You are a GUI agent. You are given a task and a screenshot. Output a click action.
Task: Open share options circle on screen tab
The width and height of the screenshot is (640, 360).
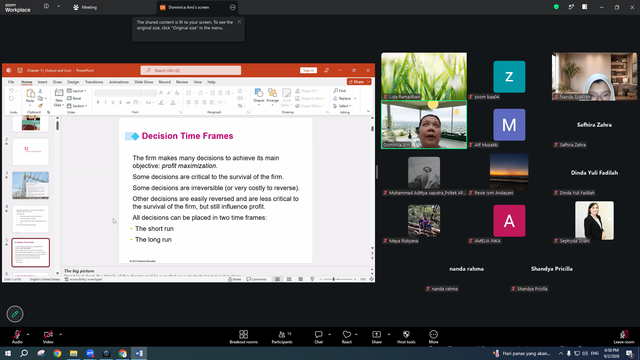coord(232,7)
